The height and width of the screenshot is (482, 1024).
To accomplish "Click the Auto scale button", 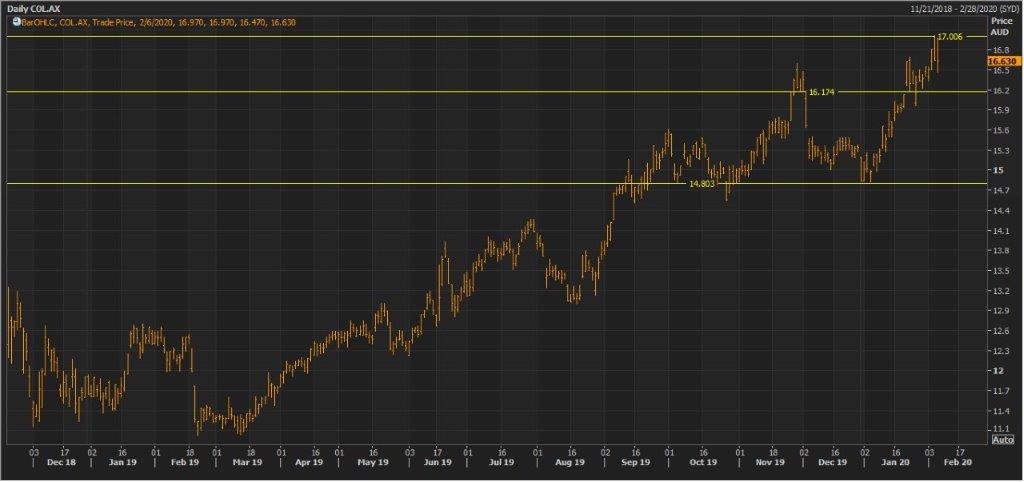I will 1001,439.
